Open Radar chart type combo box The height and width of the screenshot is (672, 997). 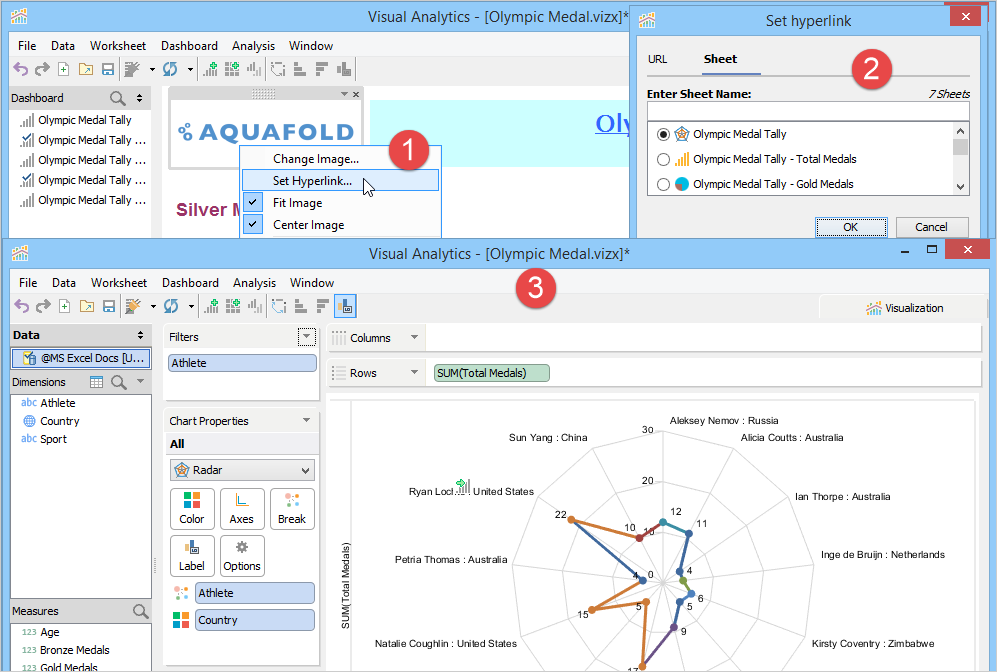click(x=242, y=470)
